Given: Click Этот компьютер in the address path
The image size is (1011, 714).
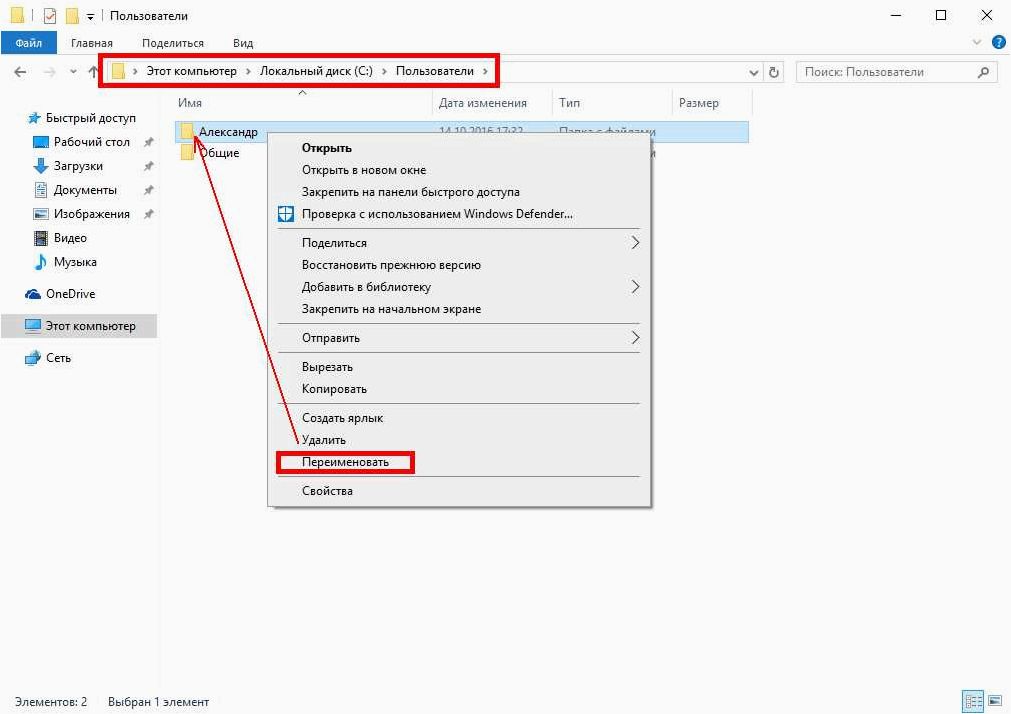Looking at the screenshot, I should (x=191, y=71).
